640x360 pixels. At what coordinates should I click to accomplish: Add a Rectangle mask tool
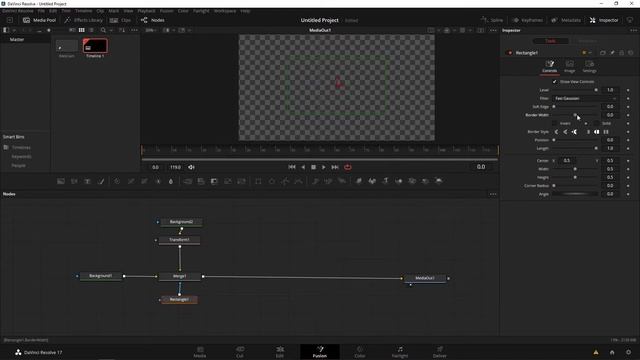pyautogui.click(x=258, y=181)
